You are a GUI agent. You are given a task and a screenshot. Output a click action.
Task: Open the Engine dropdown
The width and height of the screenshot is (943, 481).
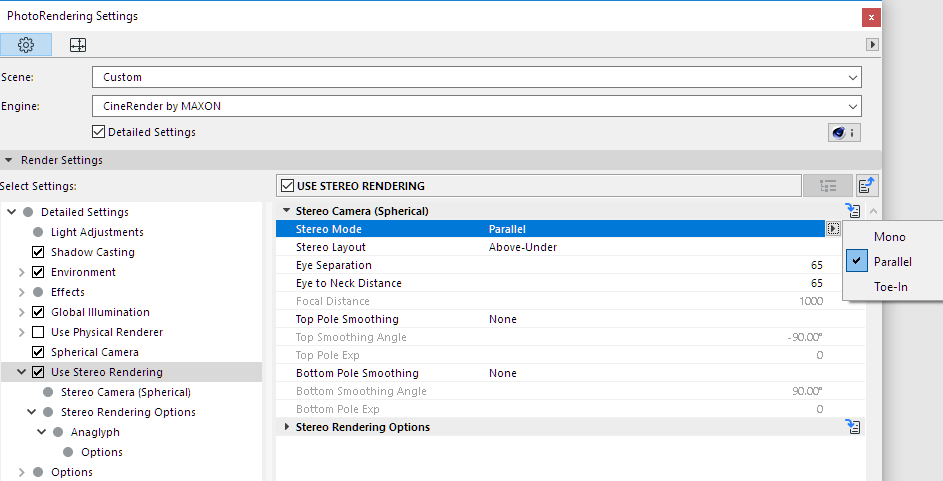tap(476, 105)
